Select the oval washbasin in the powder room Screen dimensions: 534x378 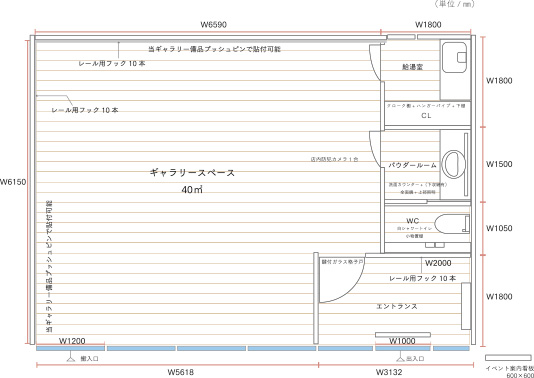[x=453, y=164]
